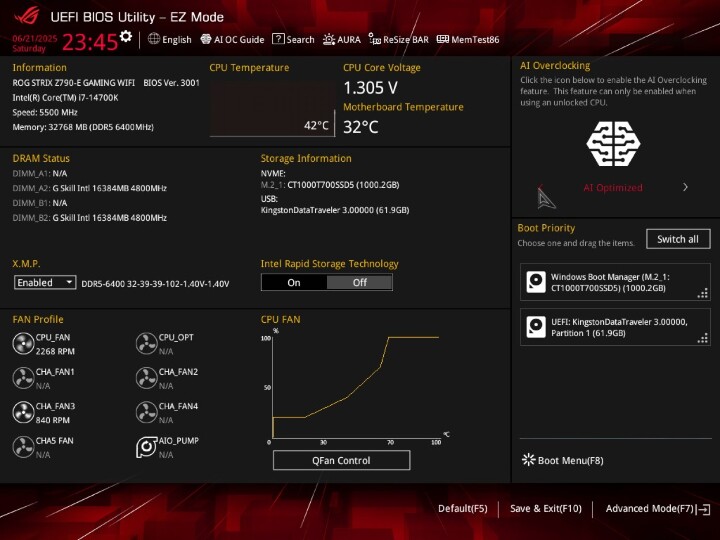Click the settings gear icon beside the clock

[126, 37]
